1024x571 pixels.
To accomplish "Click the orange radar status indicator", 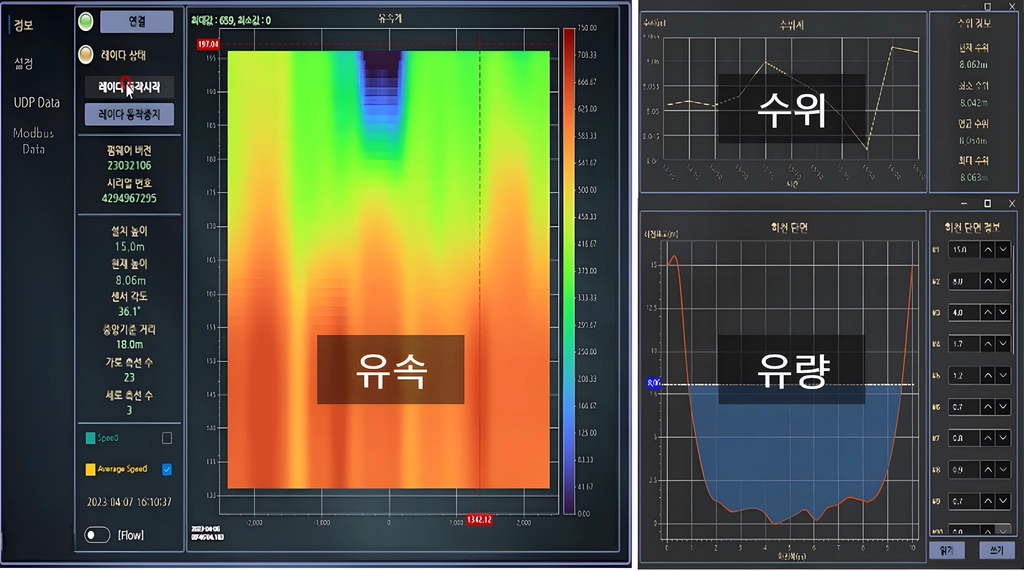I will (x=86, y=55).
